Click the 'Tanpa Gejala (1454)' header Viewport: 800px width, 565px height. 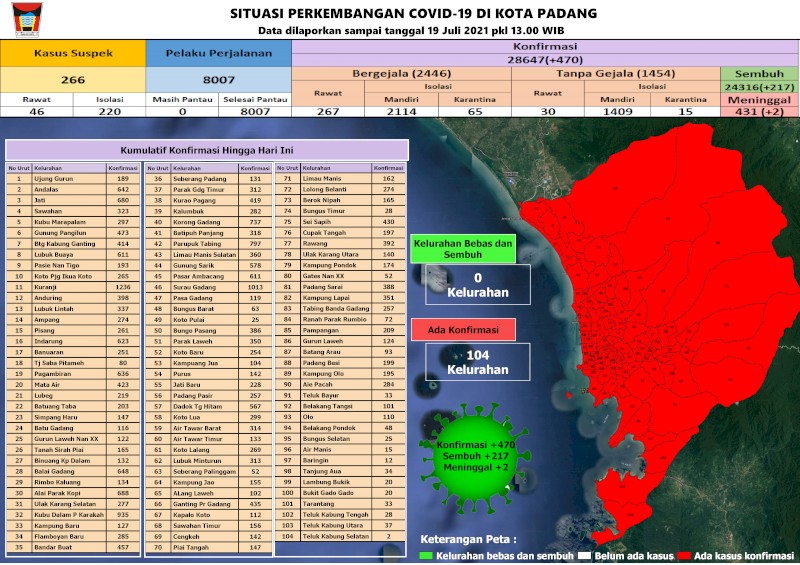coord(616,73)
